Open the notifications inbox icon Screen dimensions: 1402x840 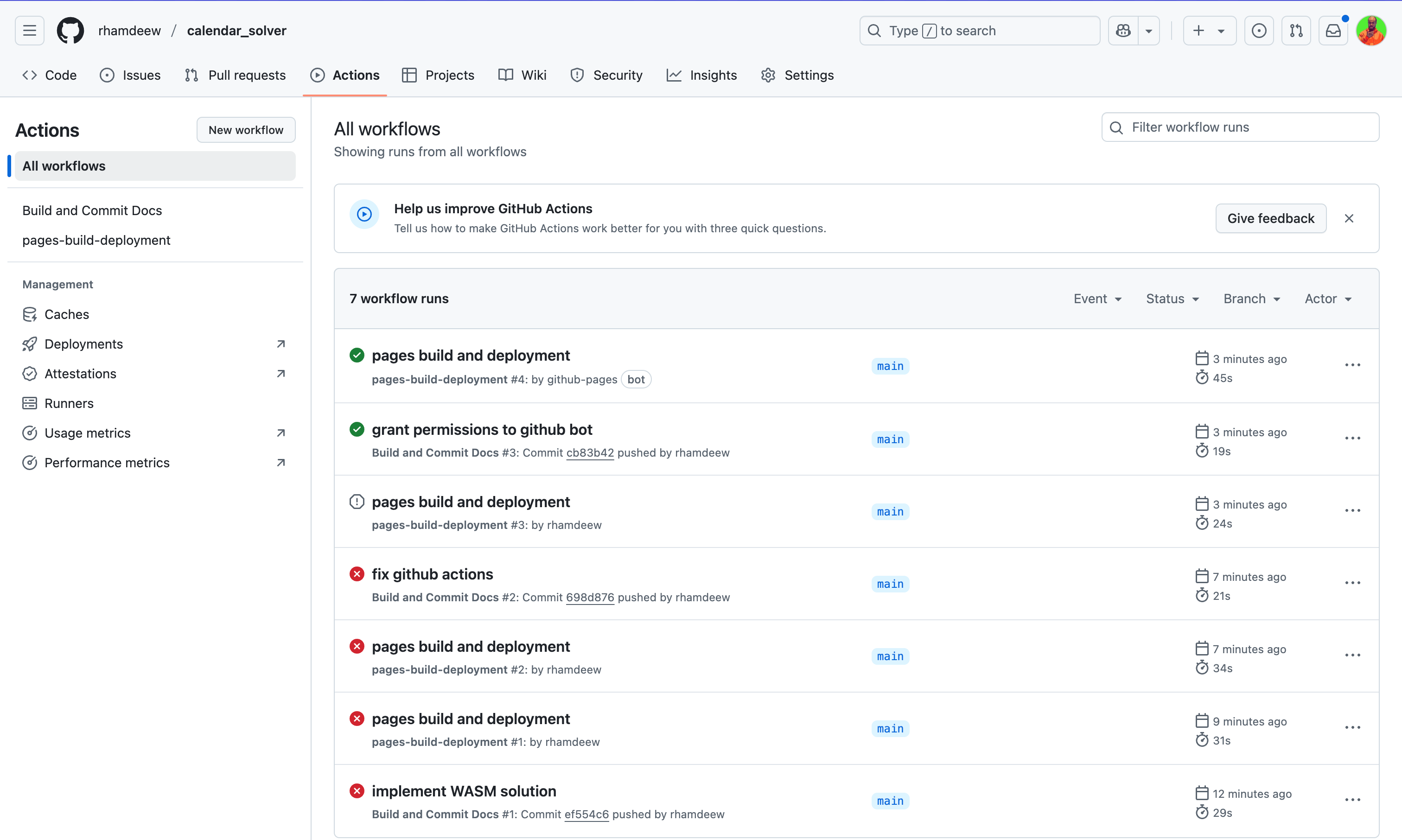pos(1333,31)
